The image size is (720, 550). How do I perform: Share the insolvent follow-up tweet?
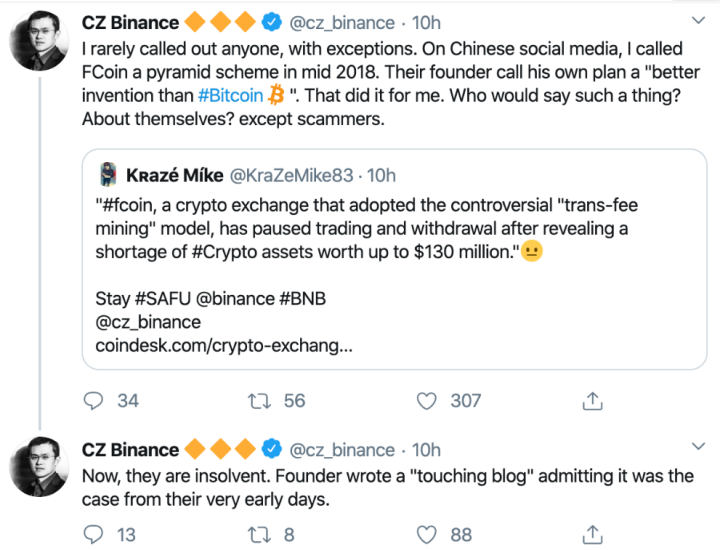pyautogui.click(x=592, y=535)
